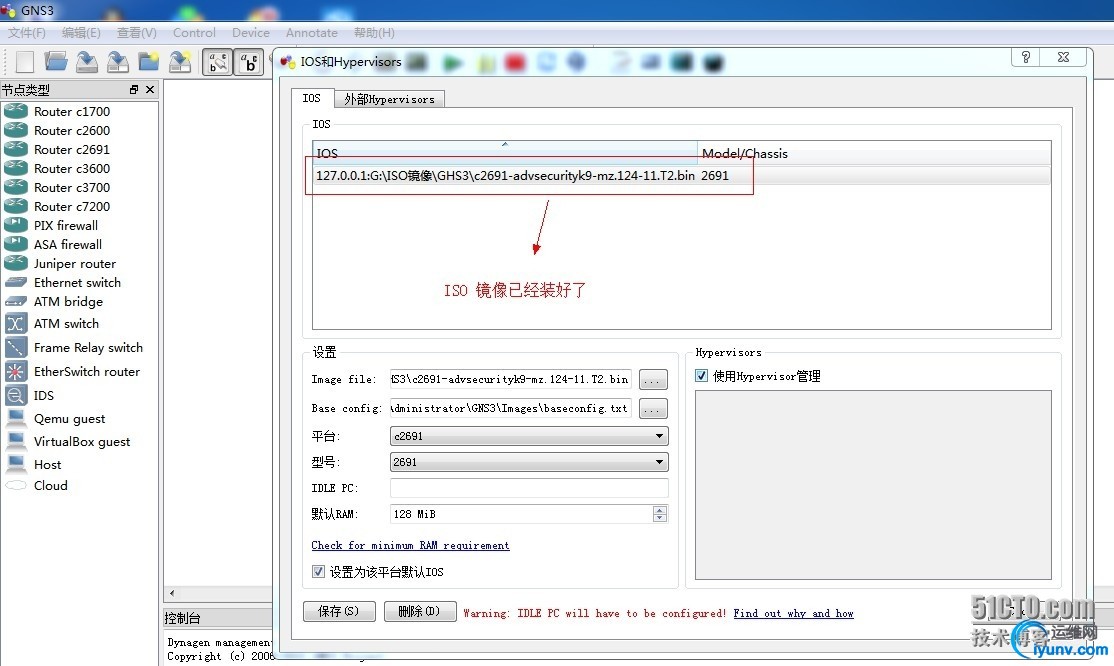Image resolution: width=1114 pixels, height=666 pixels.
Task: Click the 保存(S) button
Action: click(x=339, y=611)
